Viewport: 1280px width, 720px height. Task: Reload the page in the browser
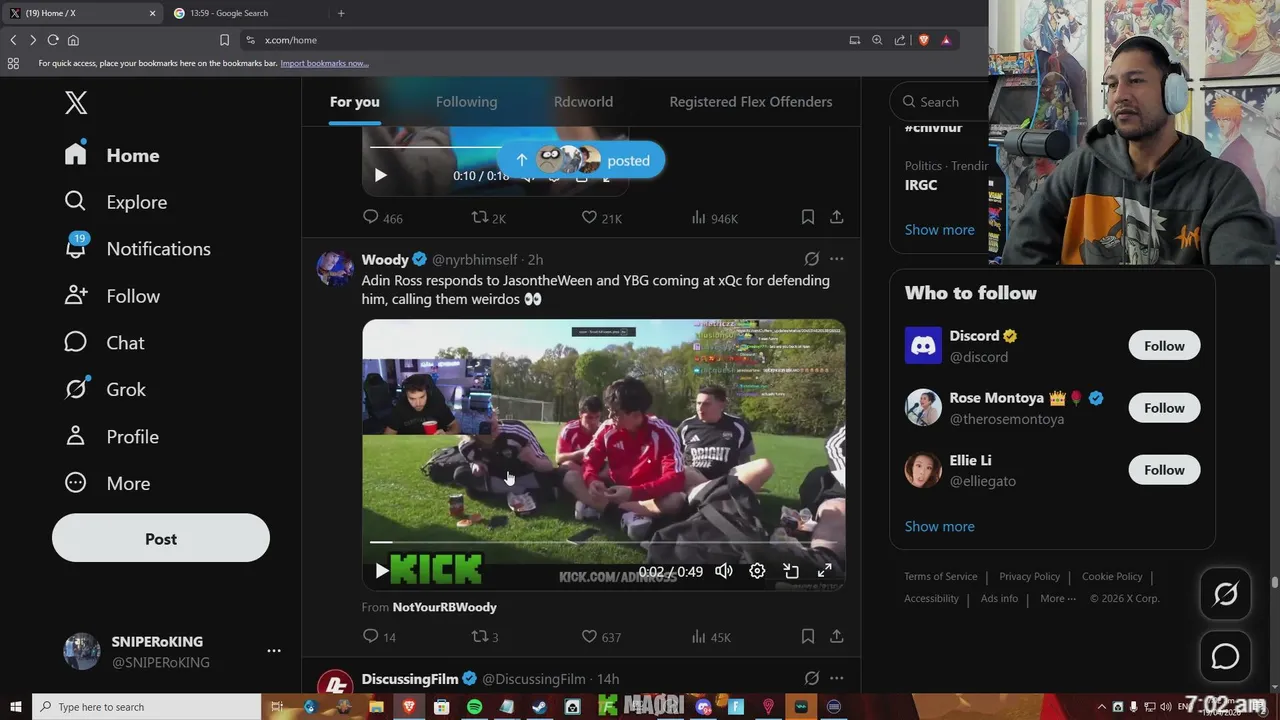(53, 40)
